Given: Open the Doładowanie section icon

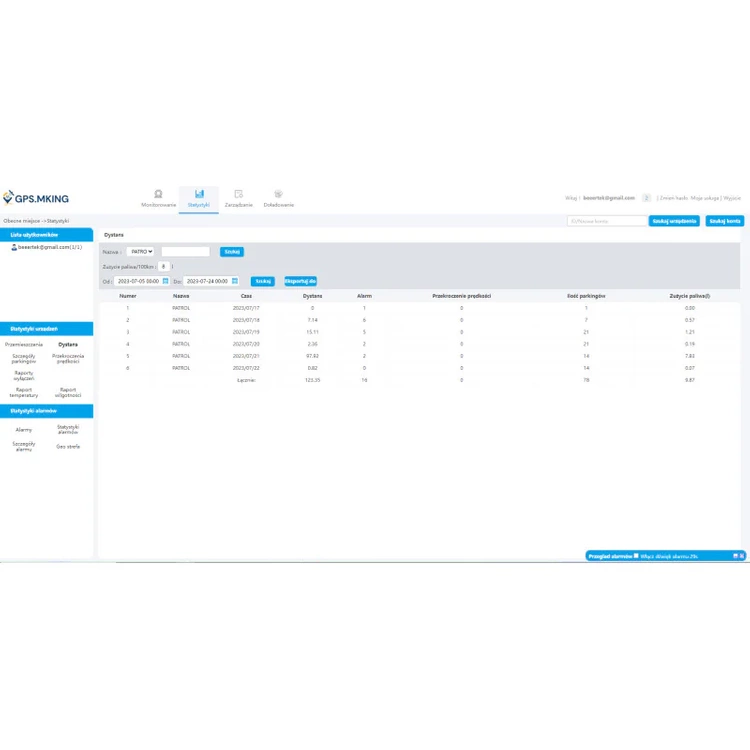Looking at the screenshot, I should click(x=278, y=195).
